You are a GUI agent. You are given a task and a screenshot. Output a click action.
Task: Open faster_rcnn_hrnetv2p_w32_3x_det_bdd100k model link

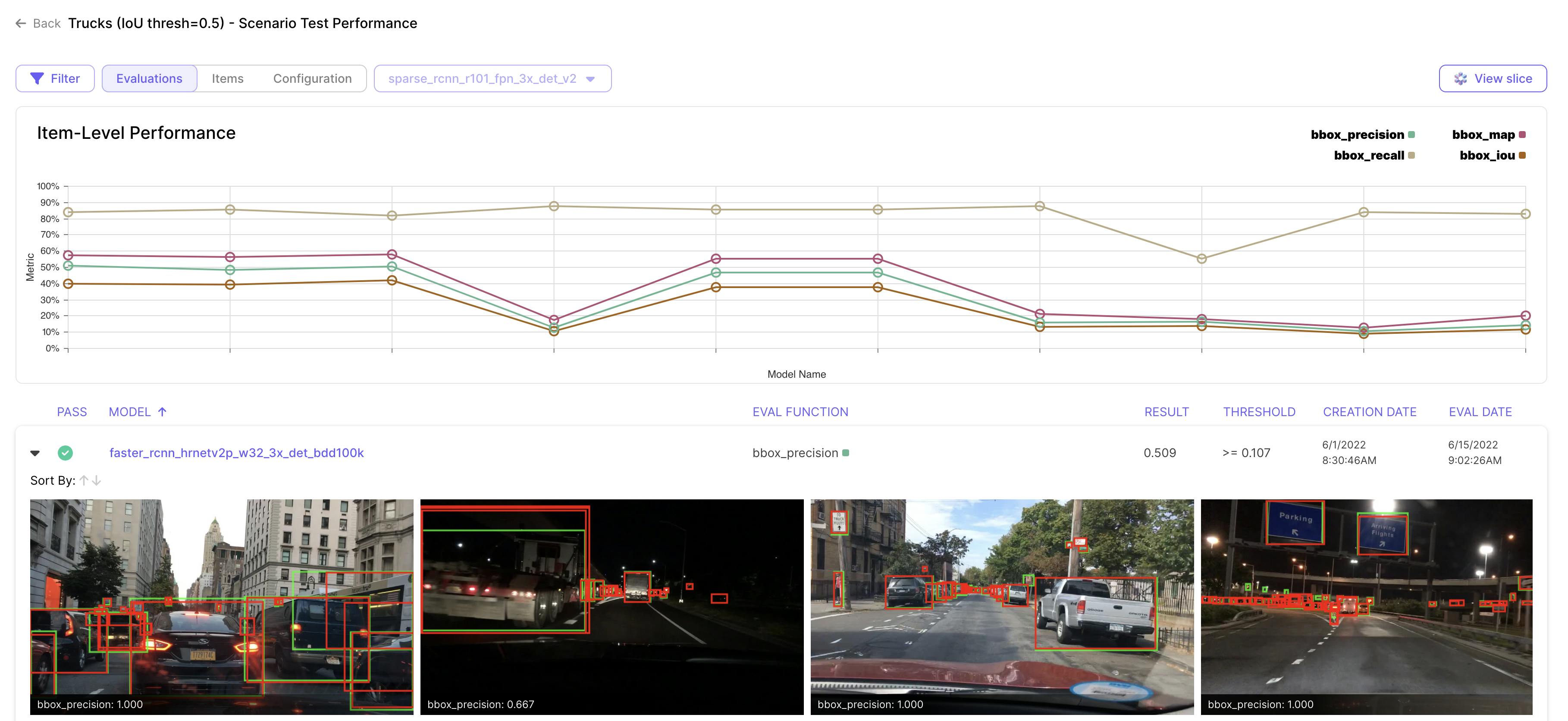tap(236, 453)
